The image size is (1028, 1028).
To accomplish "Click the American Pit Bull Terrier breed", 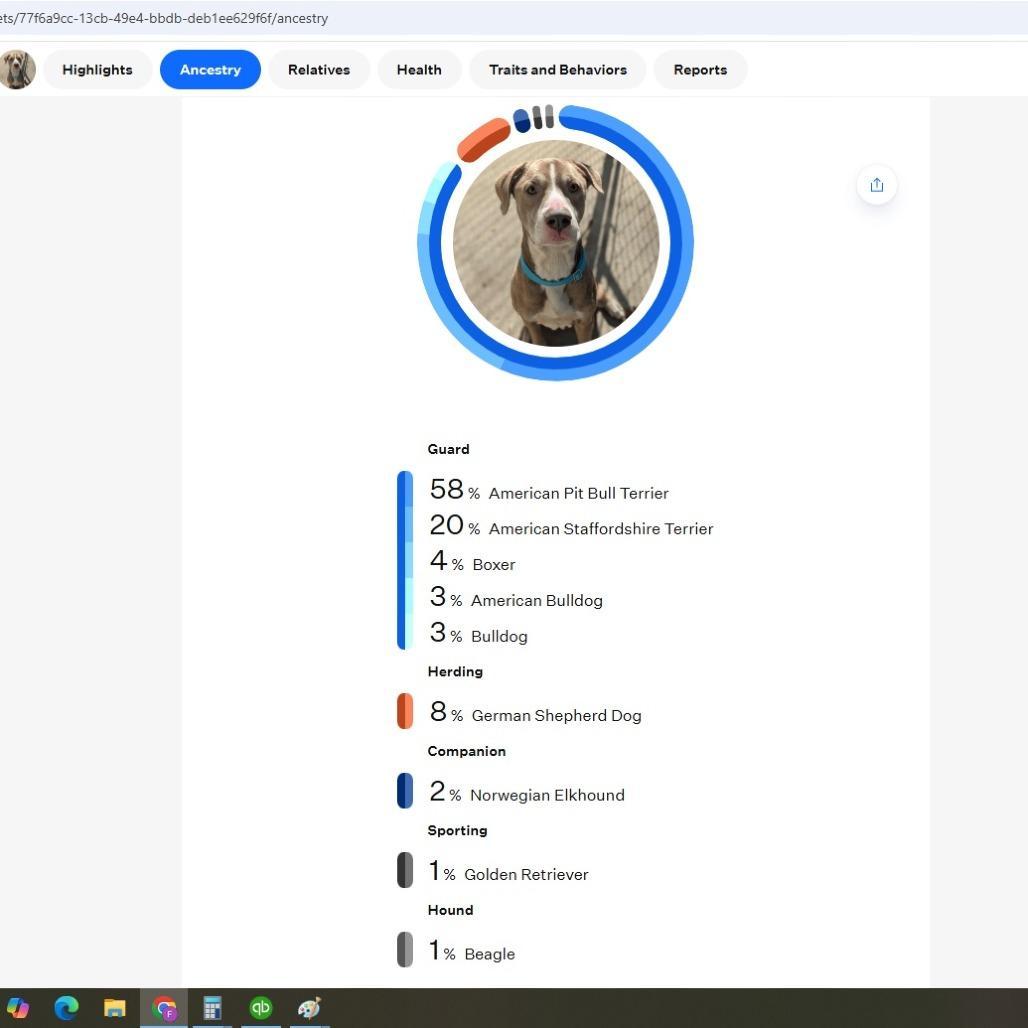I will pyautogui.click(x=578, y=493).
